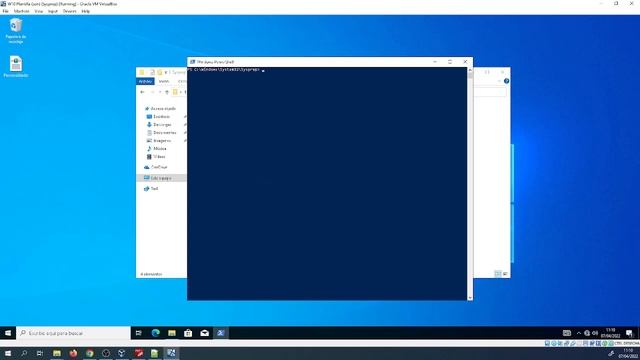Open Música in Explorer sidebar
The height and width of the screenshot is (360, 640).
pos(157,149)
